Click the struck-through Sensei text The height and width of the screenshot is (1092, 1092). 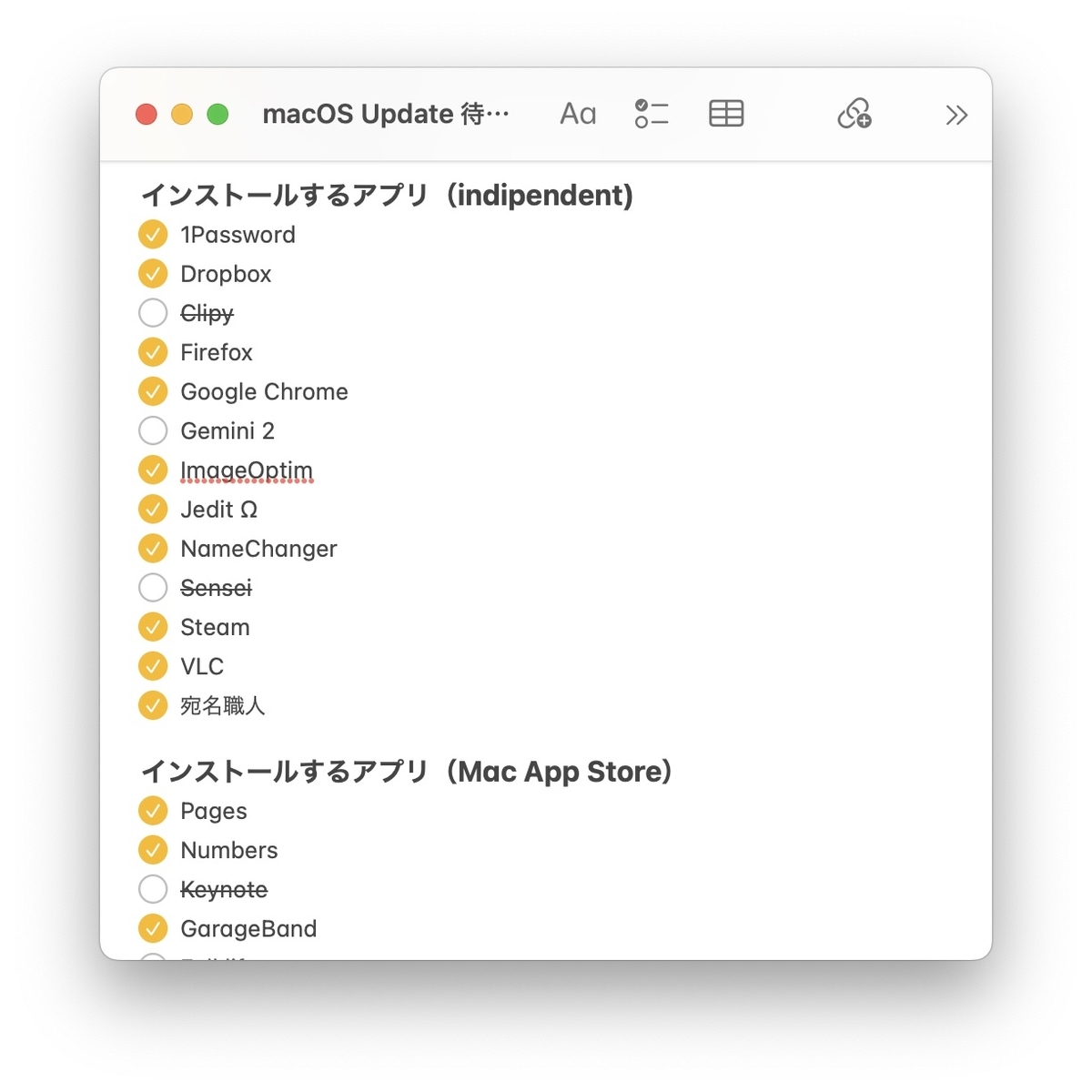click(216, 588)
